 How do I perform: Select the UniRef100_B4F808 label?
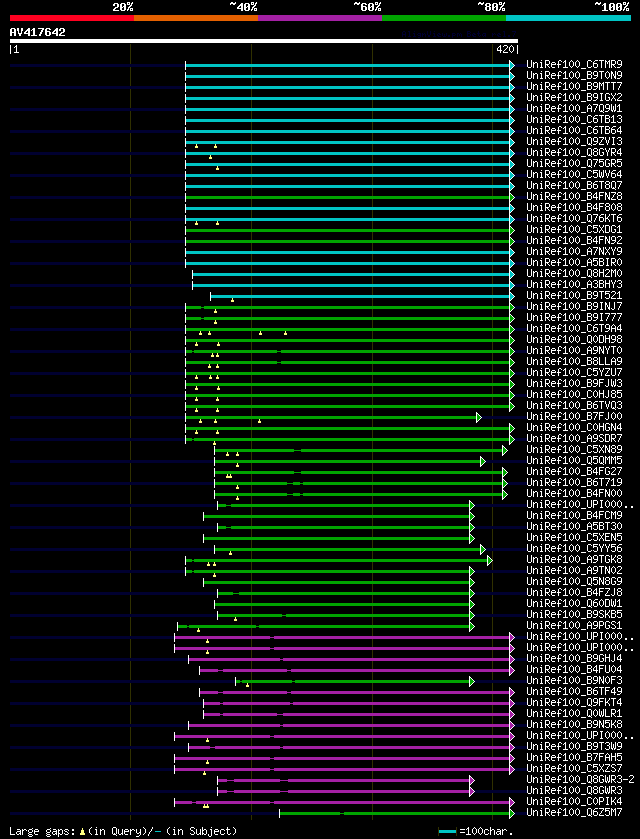574,208
